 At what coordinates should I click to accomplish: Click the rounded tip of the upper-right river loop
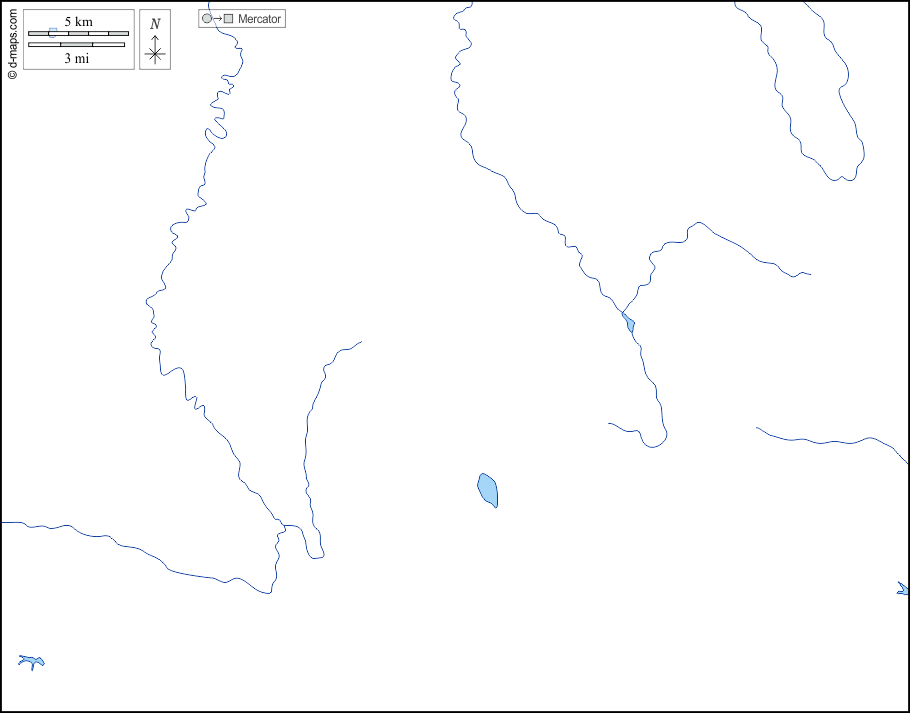click(x=843, y=177)
